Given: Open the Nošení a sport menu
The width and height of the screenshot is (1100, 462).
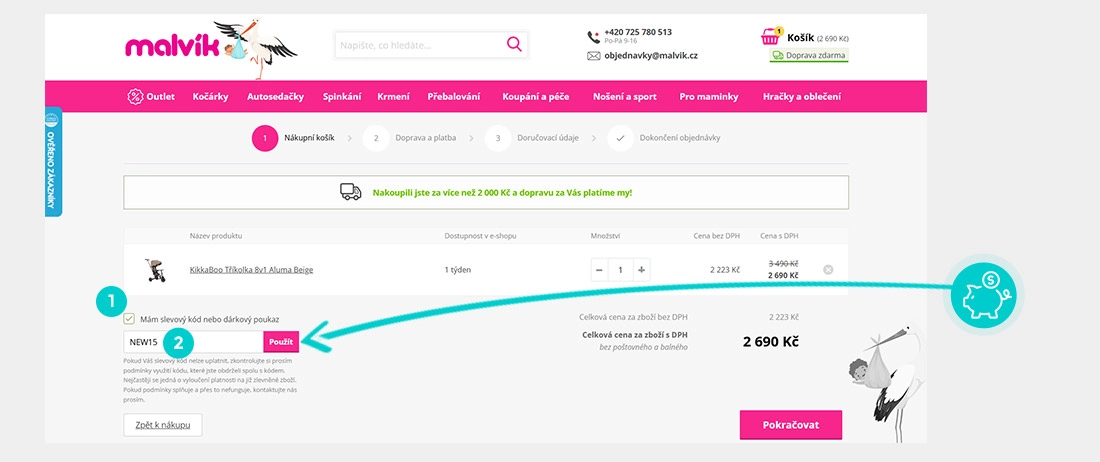Looking at the screenshot, I should [x=625, y=97].
